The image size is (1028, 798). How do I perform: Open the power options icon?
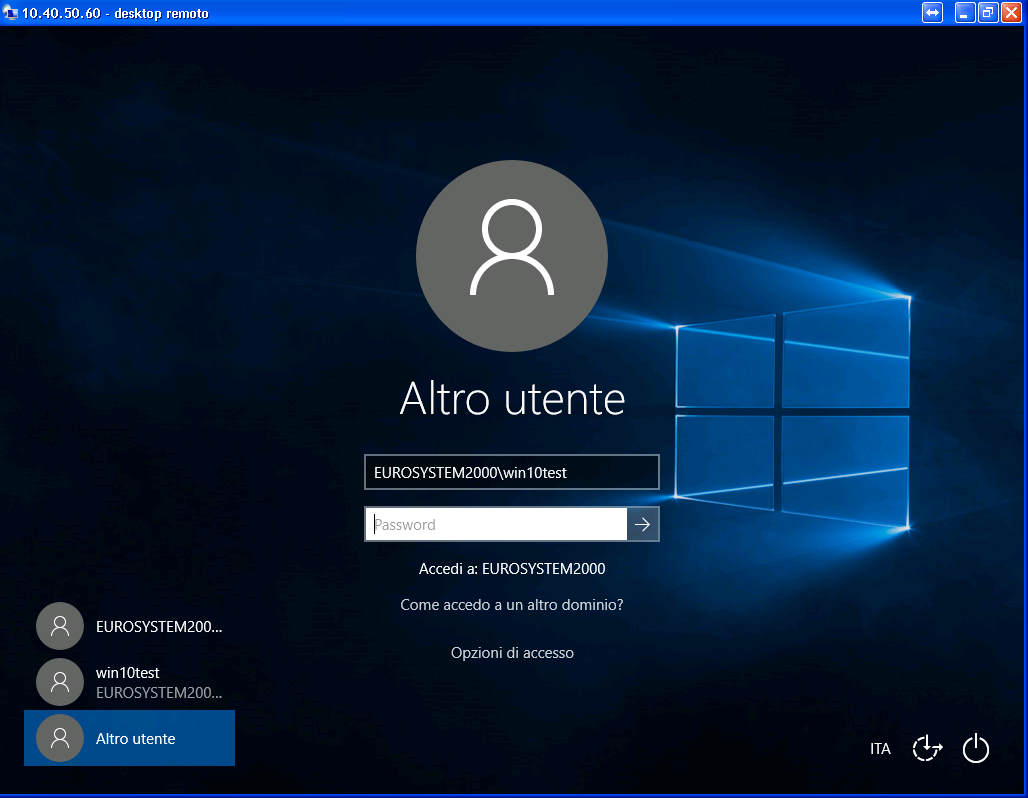976,748
